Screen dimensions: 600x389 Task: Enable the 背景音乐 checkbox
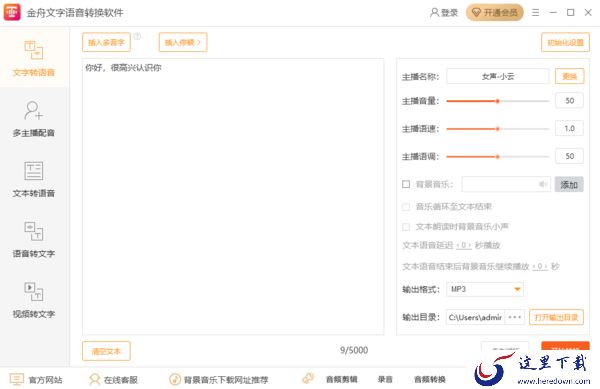[x=406, y=184]
